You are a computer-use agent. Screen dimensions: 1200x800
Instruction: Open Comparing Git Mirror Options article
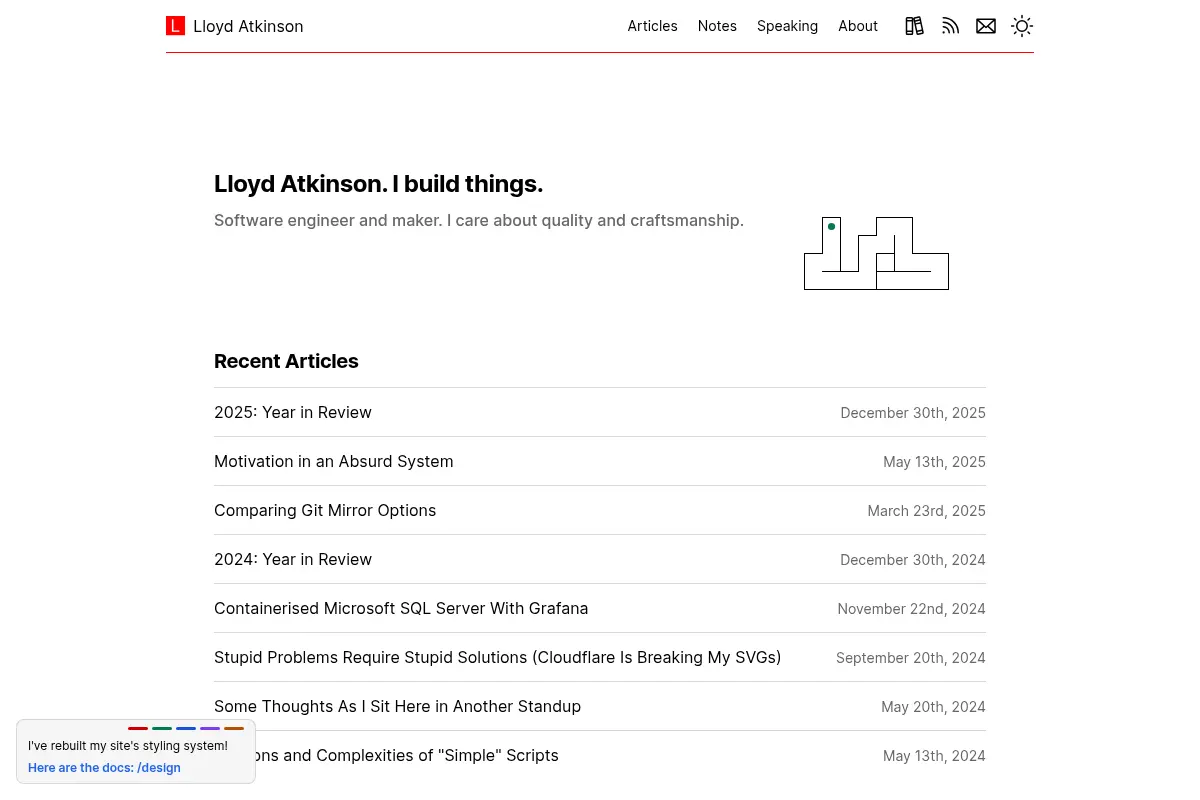tap(325, 510)
